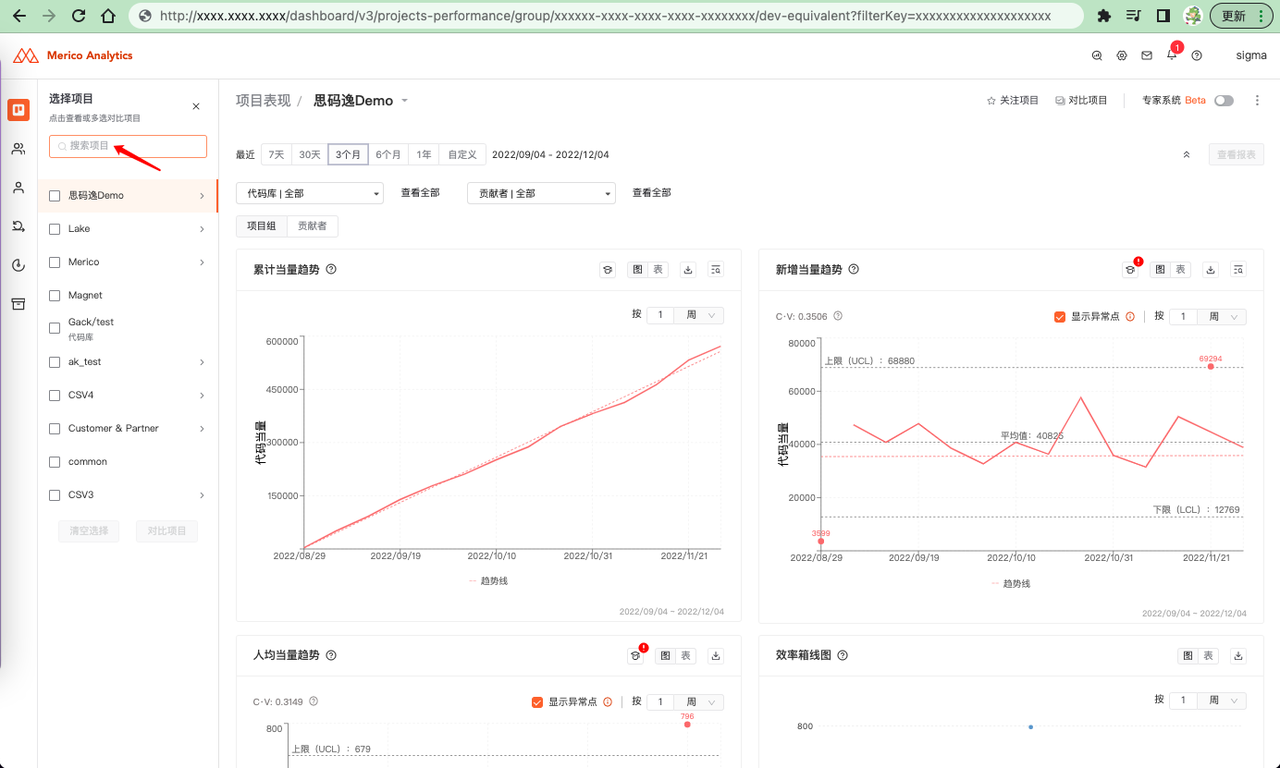
Task: Show info next to C·V: 0.3506
Action: coord(838,316)
